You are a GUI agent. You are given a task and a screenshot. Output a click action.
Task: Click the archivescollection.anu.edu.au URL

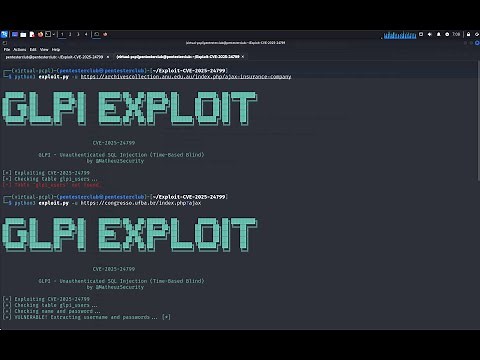186,77
